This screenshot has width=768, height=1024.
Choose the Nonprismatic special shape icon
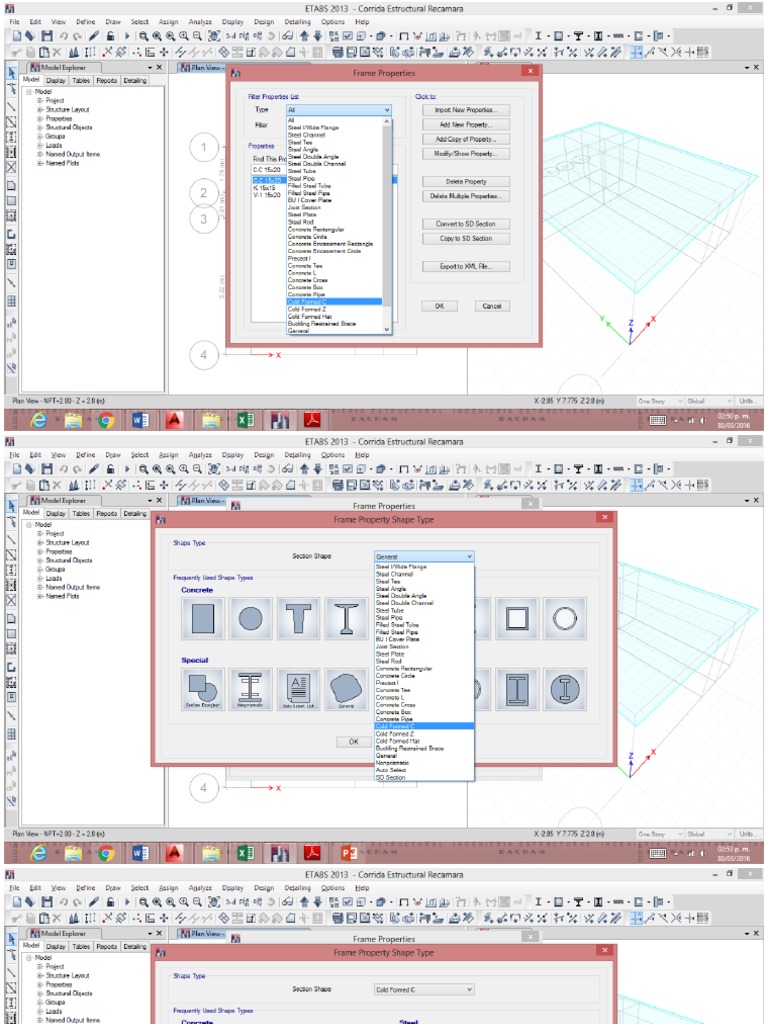[250, 689]
